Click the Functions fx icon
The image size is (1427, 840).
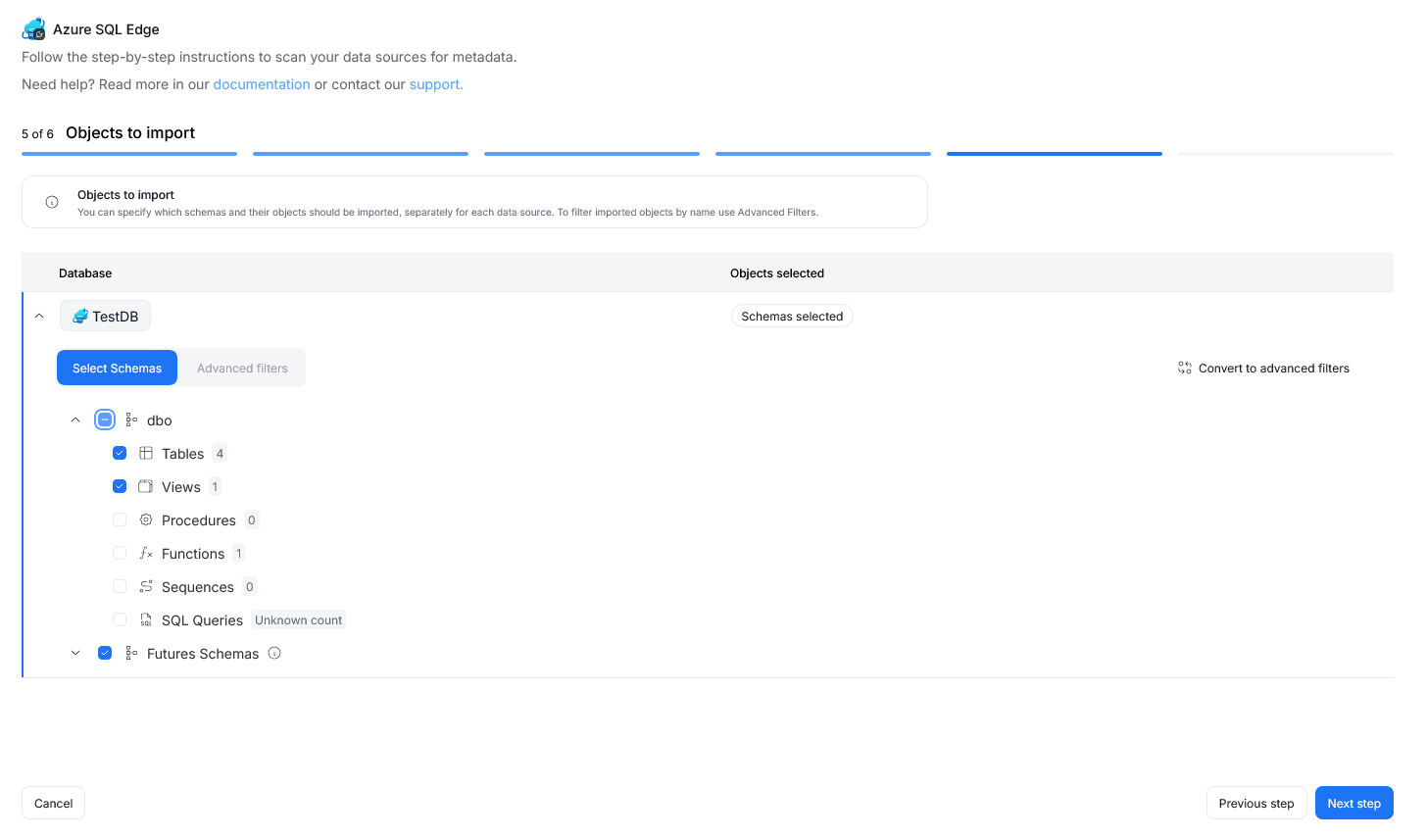[x=146, y=554]
